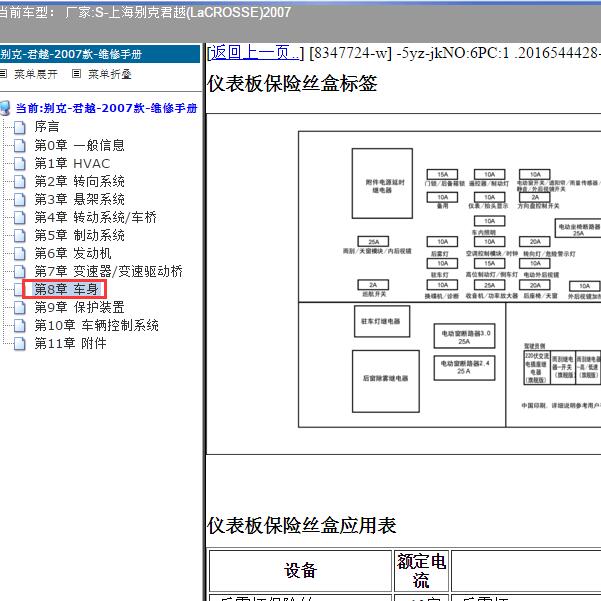Click 菜单折叠 to collapse all menus
Viewport: 601px width, 601px height.
[110, 74]
